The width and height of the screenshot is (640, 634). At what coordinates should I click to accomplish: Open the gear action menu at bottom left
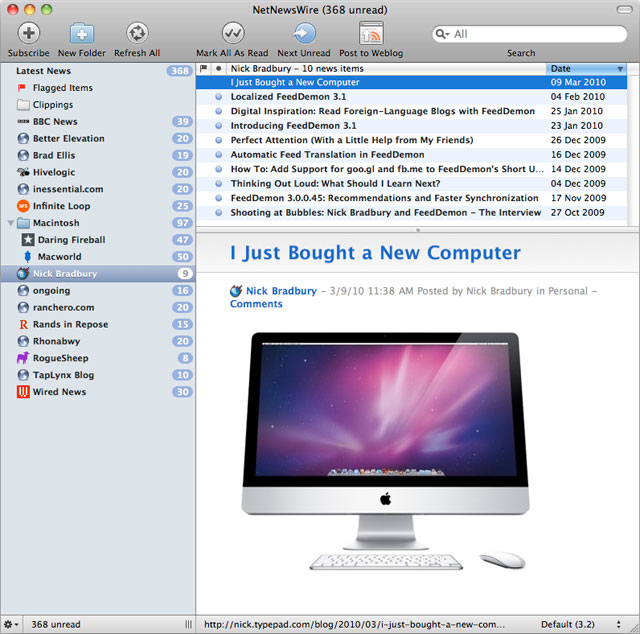pos(11,624)
